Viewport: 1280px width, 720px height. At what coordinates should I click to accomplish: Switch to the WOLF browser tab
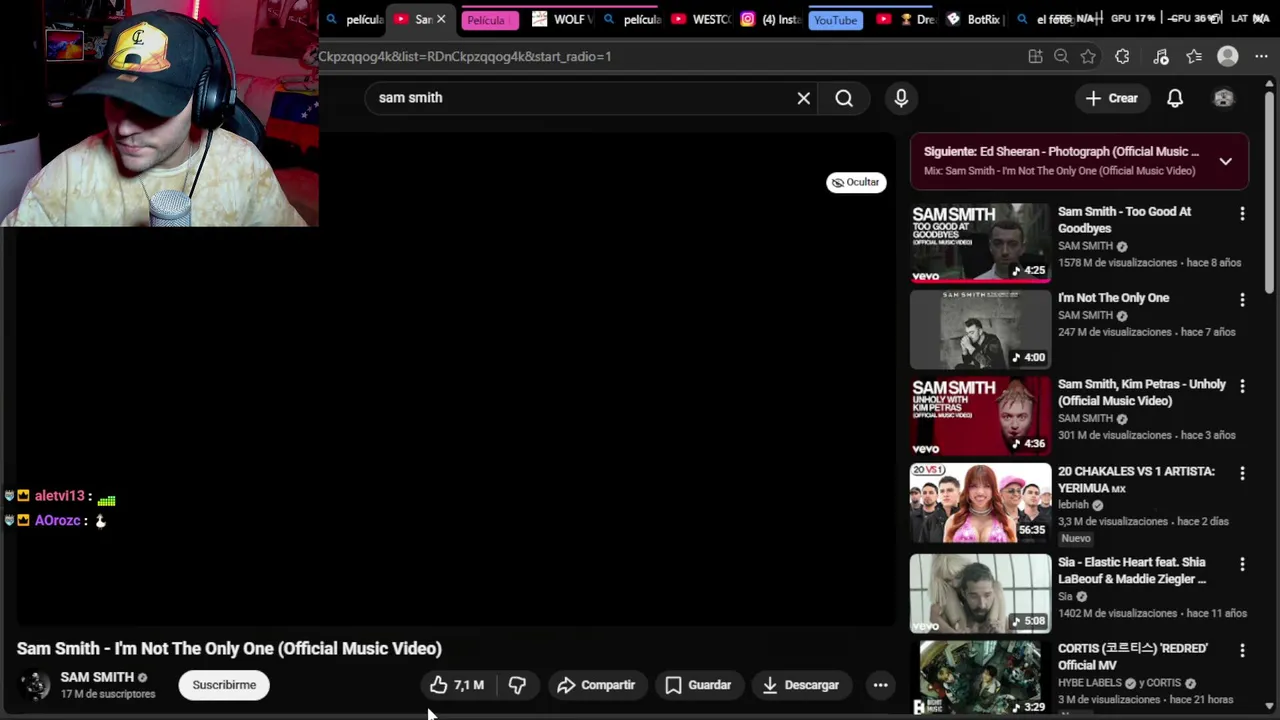coord(563,19)
